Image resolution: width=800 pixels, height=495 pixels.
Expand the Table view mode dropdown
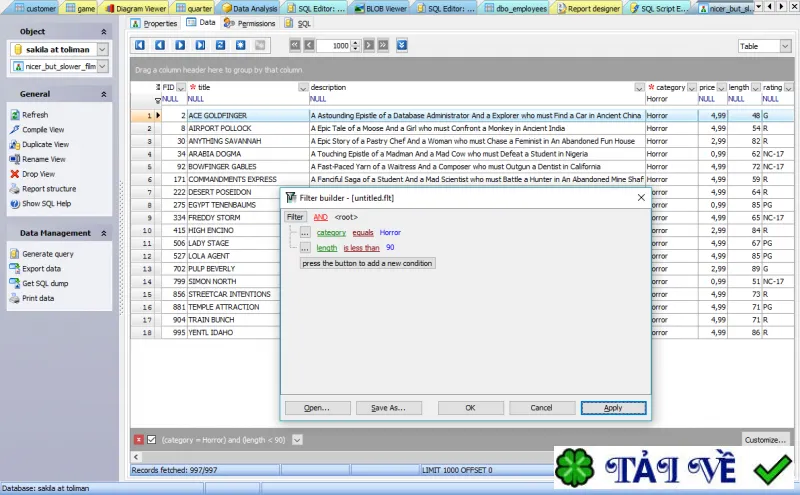[785, 46]
